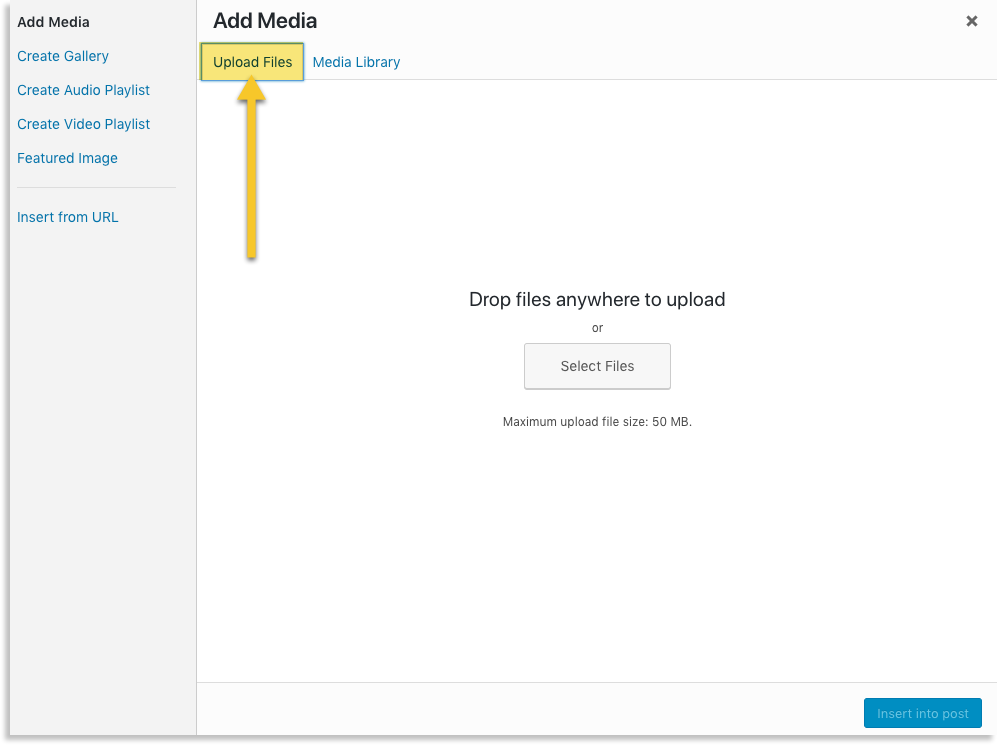Image resolution: width=997 pixels, height=745 pixels.
Task: Click the 'or' text above Select Files
Action: (x=597, y=328)
